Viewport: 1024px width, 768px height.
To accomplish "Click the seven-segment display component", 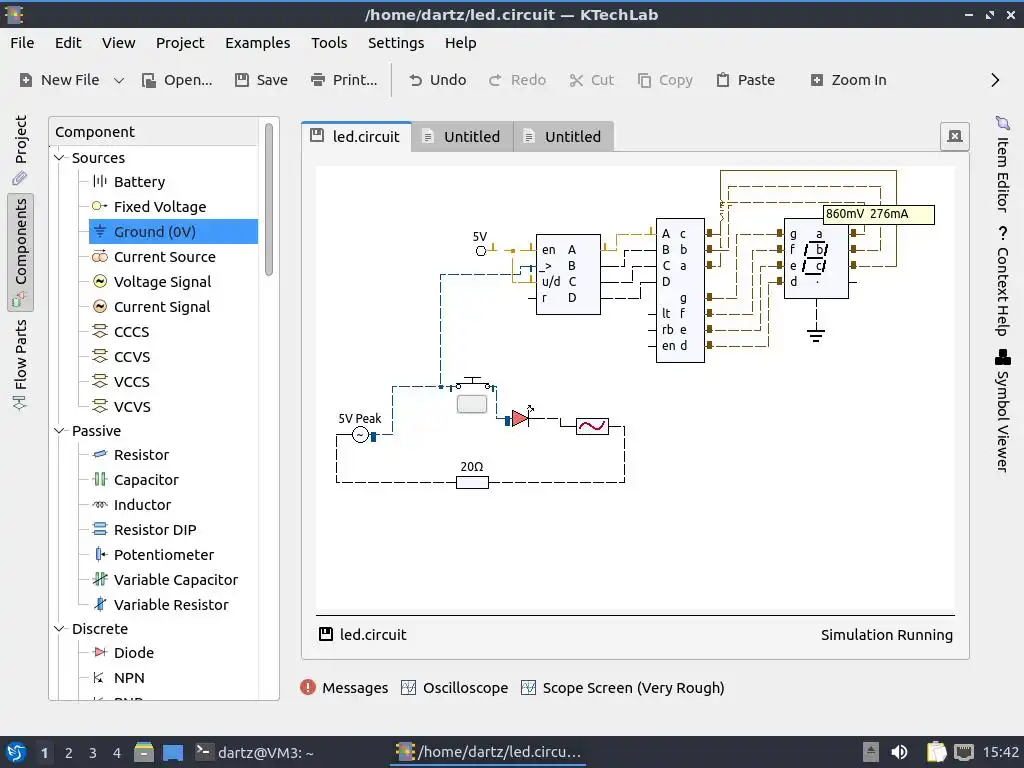I will 816,259.
